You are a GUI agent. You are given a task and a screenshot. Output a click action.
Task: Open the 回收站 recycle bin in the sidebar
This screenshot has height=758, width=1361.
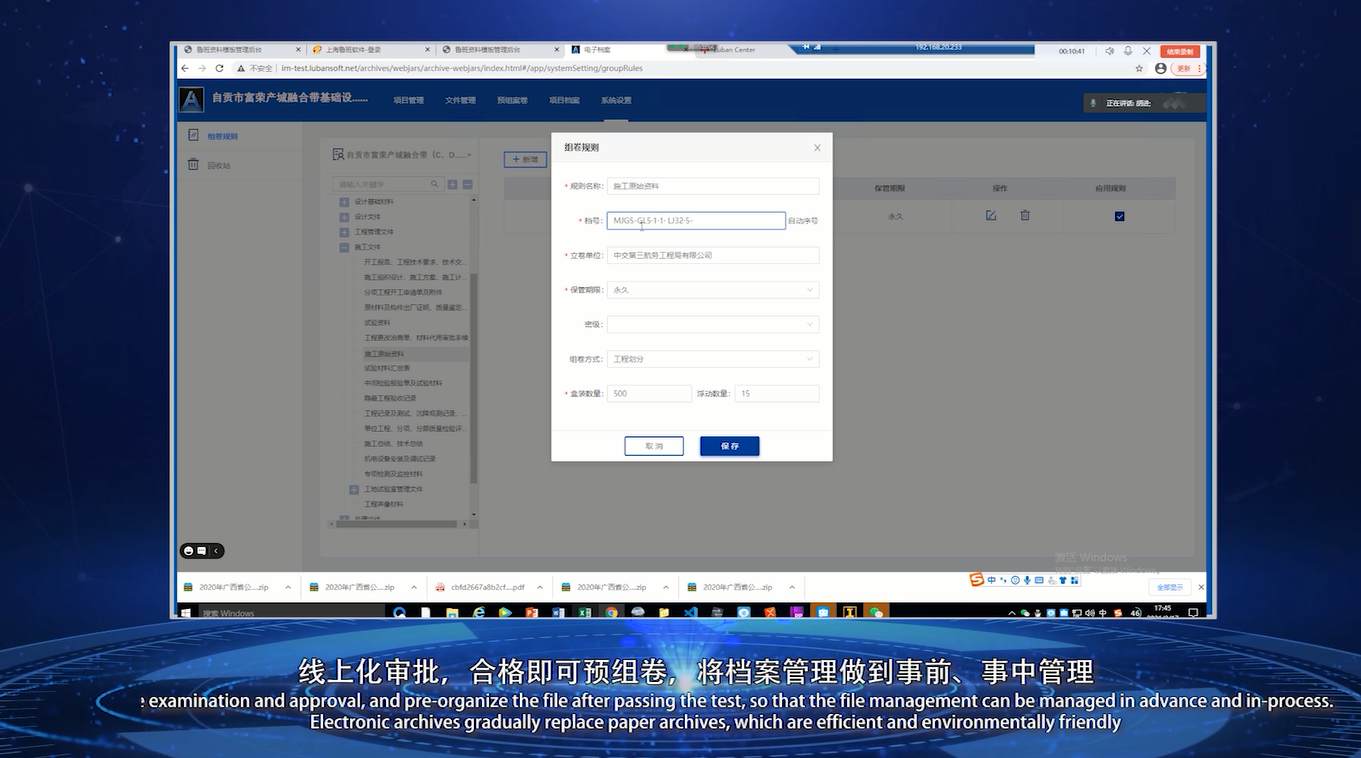pyautogui.click(x=219, y=165)
